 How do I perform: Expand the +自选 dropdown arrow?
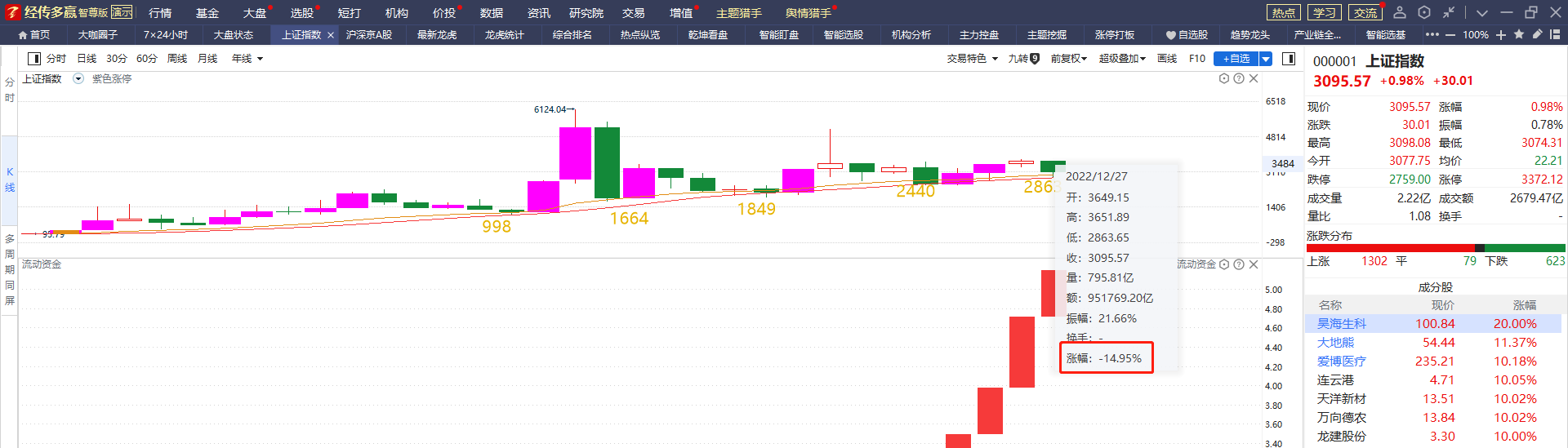point(1266,59)
